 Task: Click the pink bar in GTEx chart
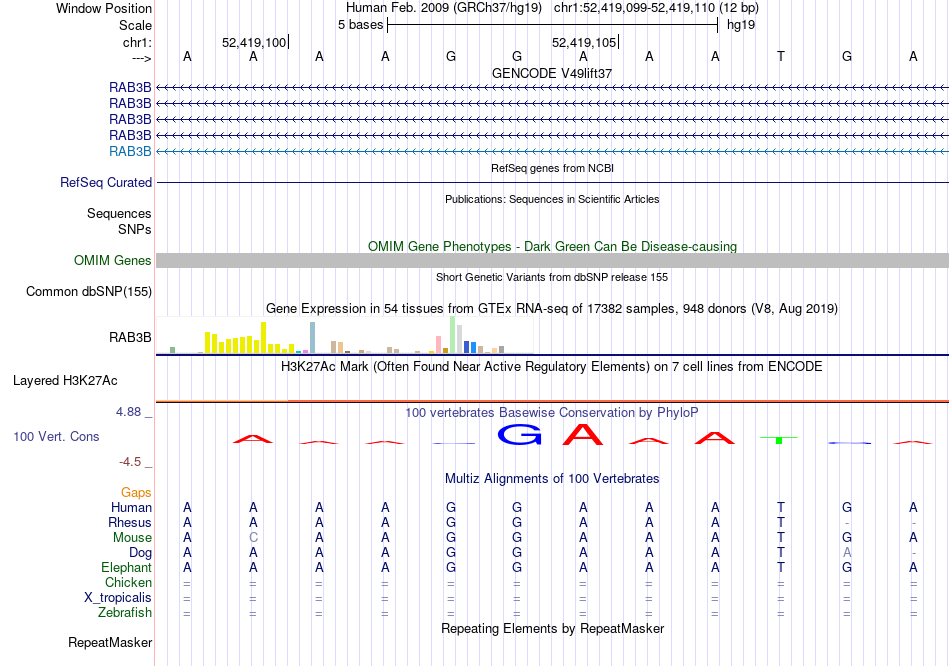[439, 344]
